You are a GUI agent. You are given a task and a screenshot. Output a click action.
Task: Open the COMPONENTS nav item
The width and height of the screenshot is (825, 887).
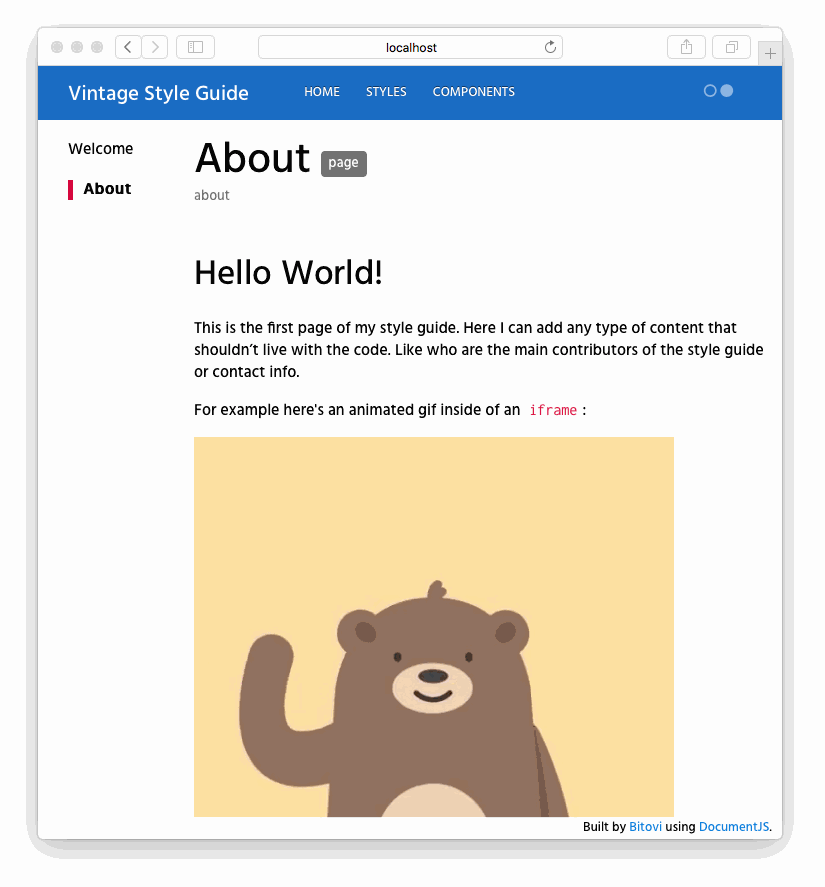[473, 92]
